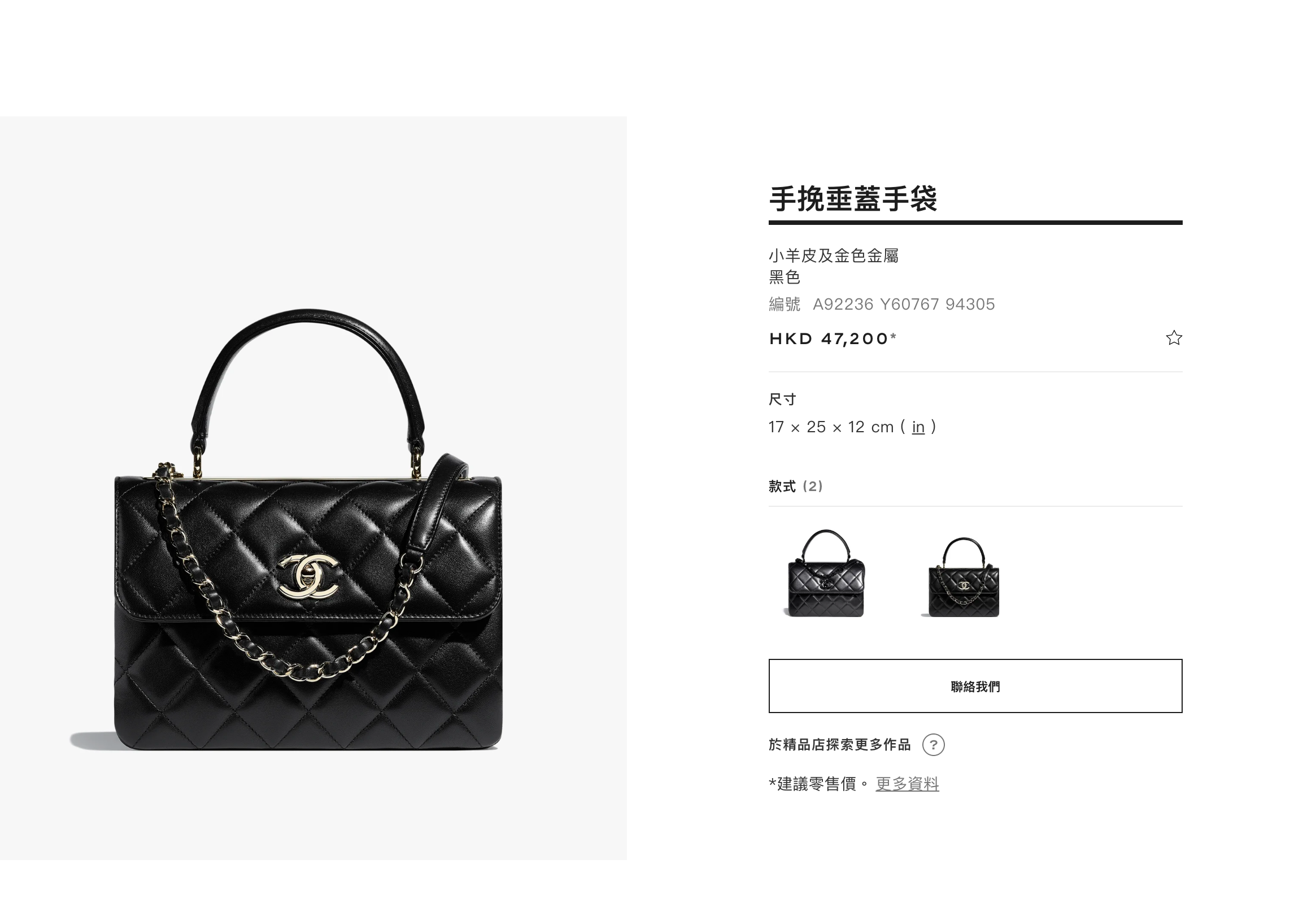Click the reference code A92236 Y60767 94305
The width and height of the screenshot is (1316, 912).
[904, 304]
